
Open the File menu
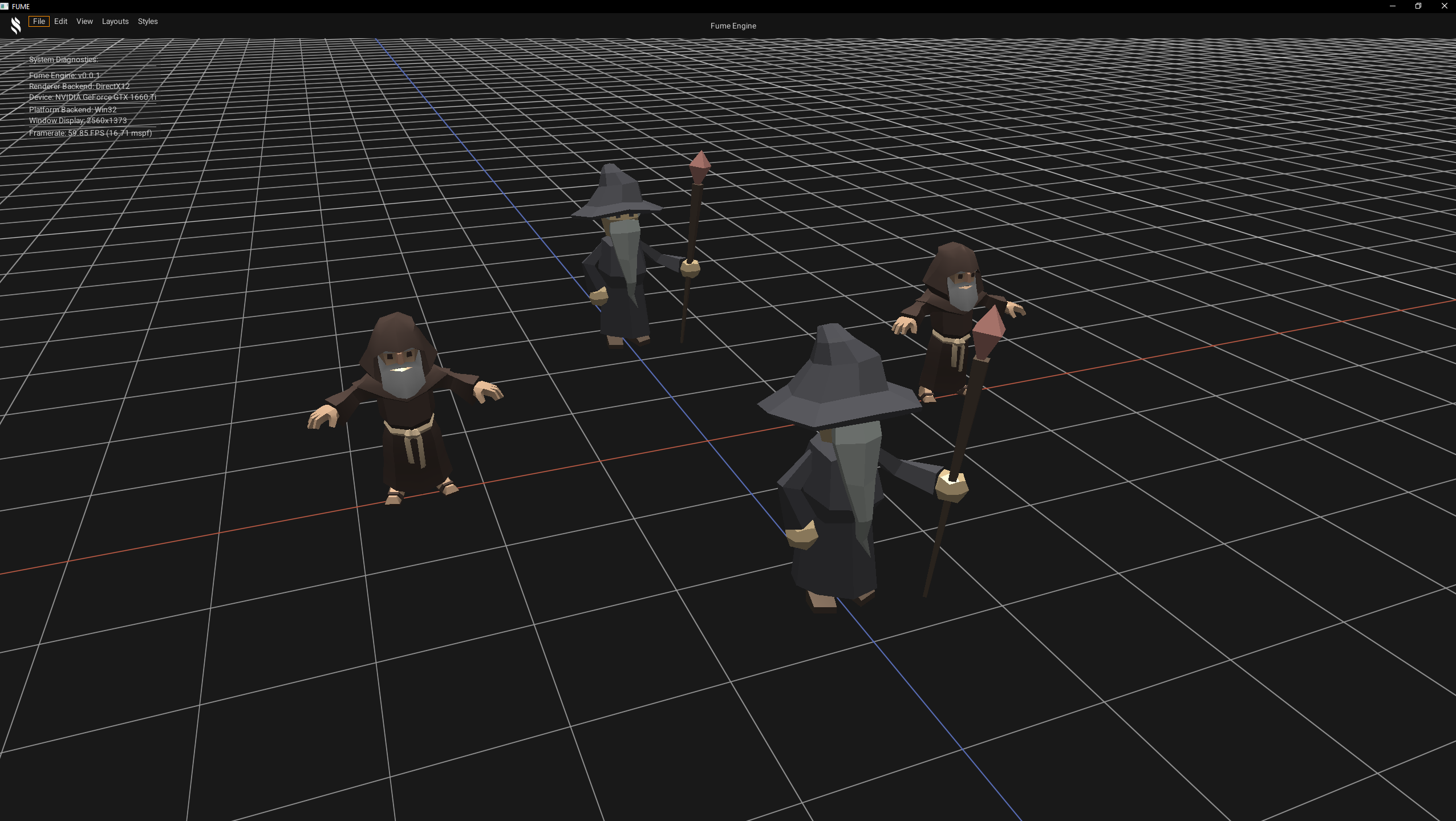pyautogui.click(x=39, y=21)
